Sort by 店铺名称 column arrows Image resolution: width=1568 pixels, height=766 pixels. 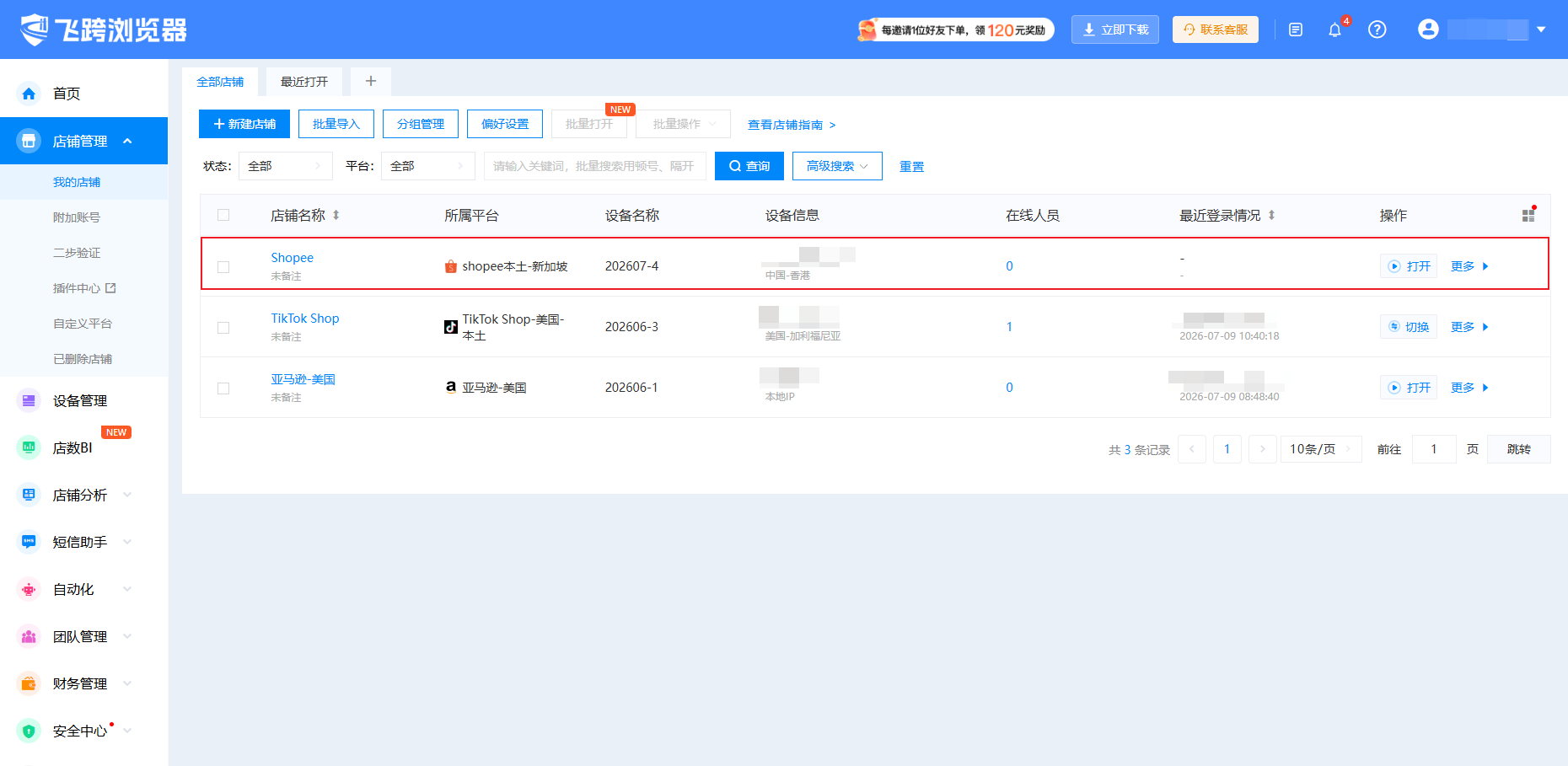click(x=336, y=215)
